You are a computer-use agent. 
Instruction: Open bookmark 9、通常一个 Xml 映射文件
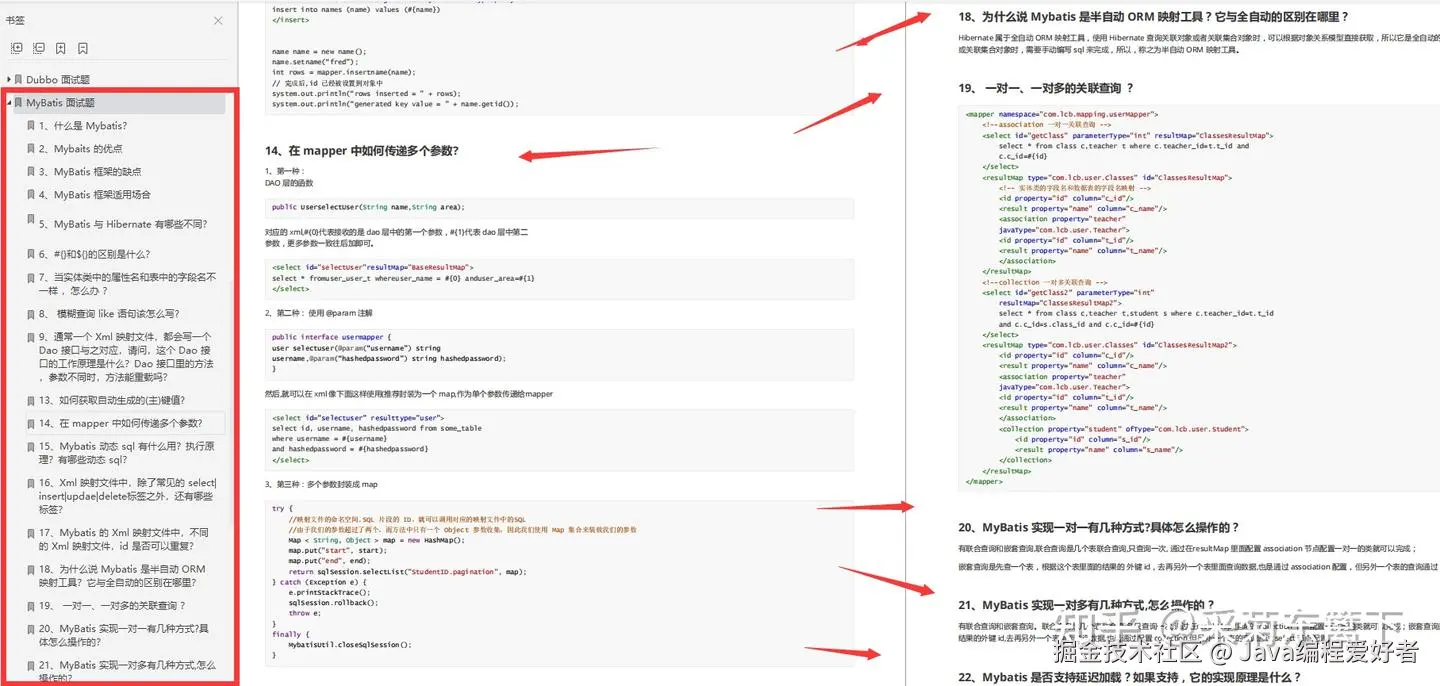coord(128,358)
